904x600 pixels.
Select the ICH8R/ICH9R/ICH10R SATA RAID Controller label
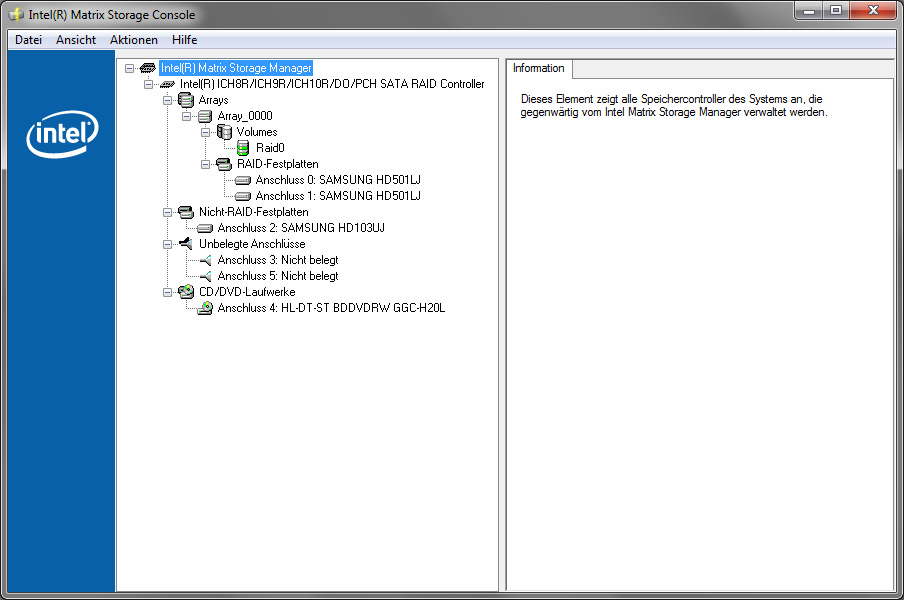point(332,84)
